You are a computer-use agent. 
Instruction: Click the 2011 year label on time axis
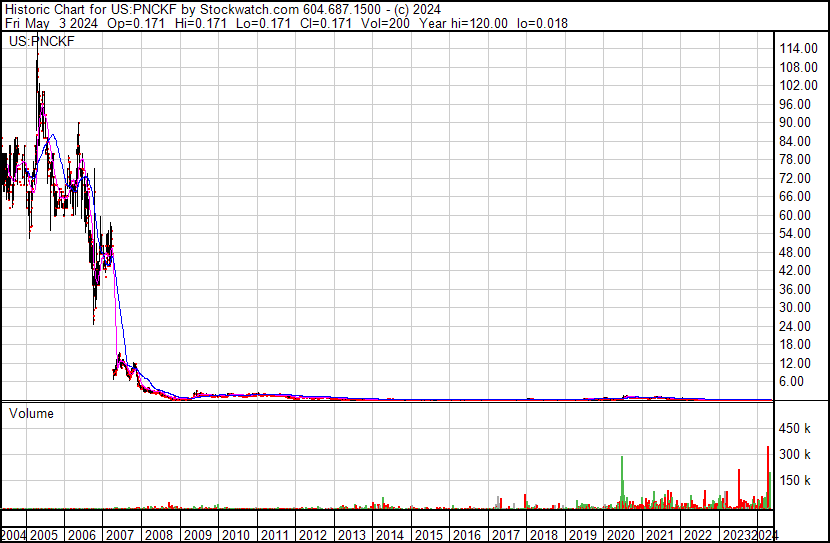[x=275, y=535]
